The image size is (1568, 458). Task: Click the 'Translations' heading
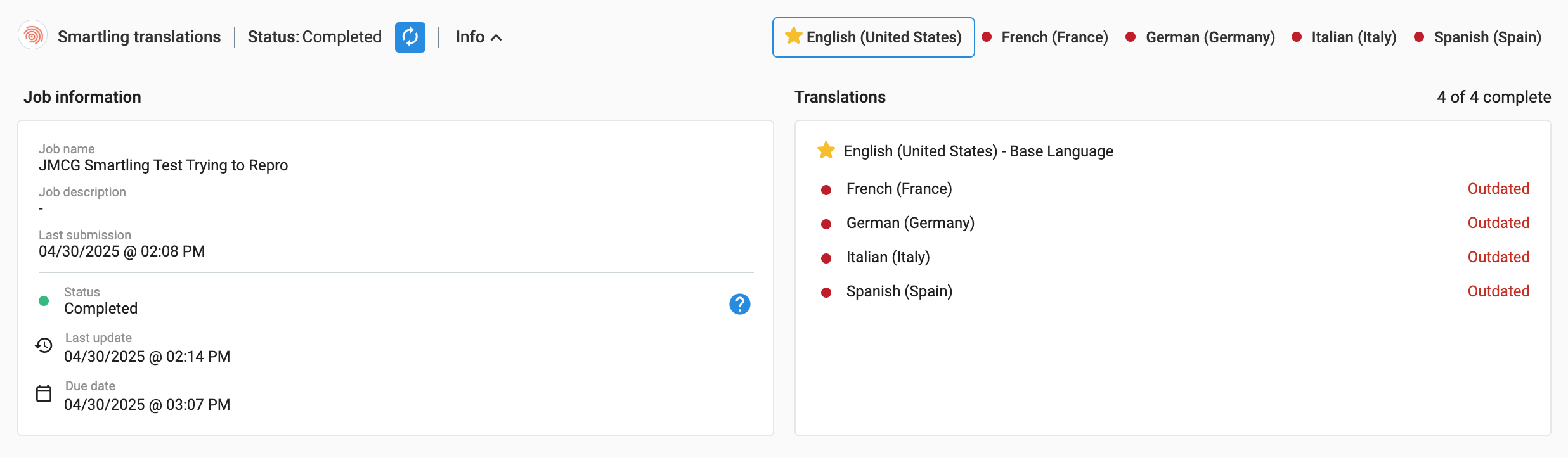[x=840, y=97]
